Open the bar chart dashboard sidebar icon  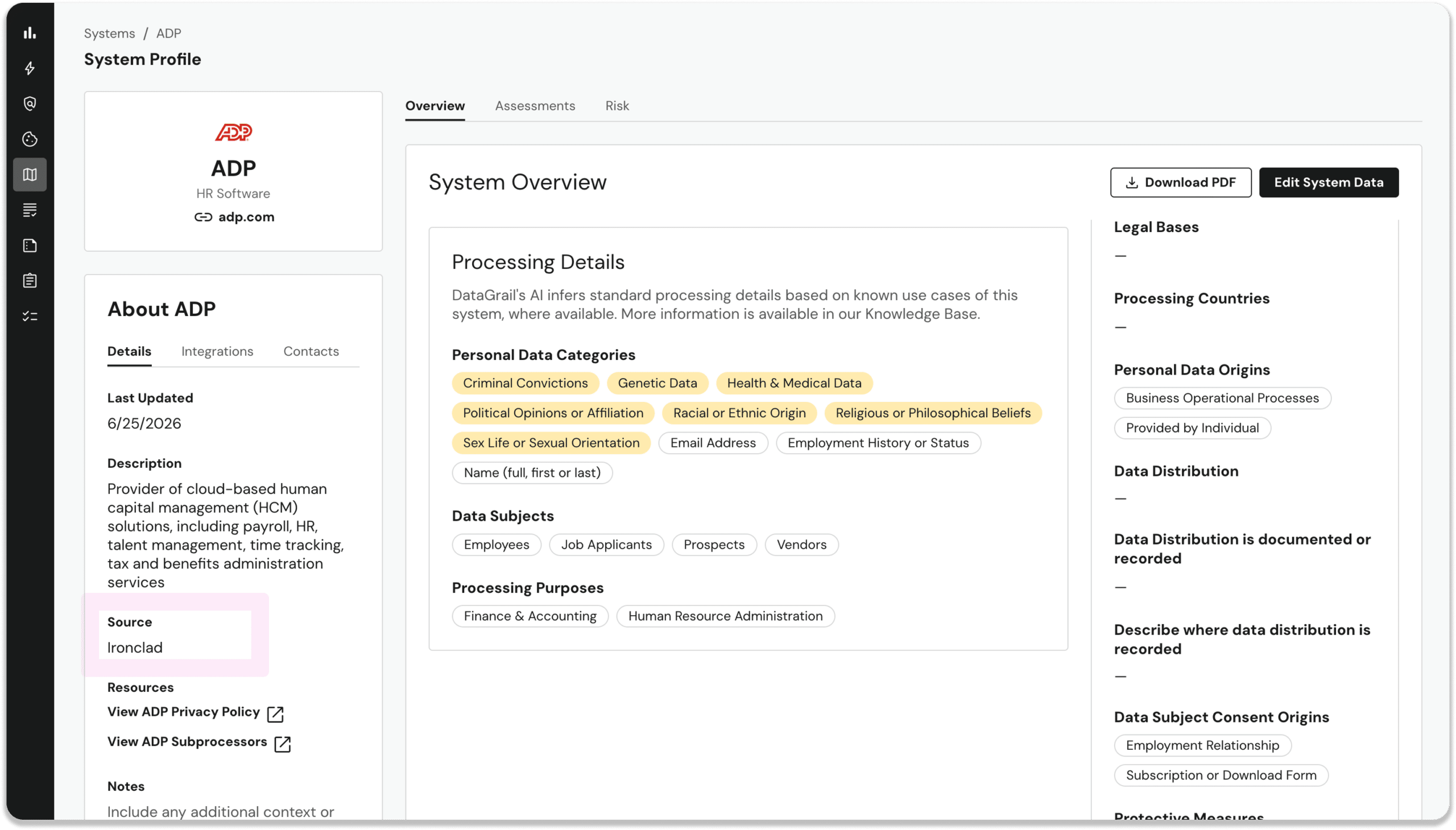pos(30,32)
